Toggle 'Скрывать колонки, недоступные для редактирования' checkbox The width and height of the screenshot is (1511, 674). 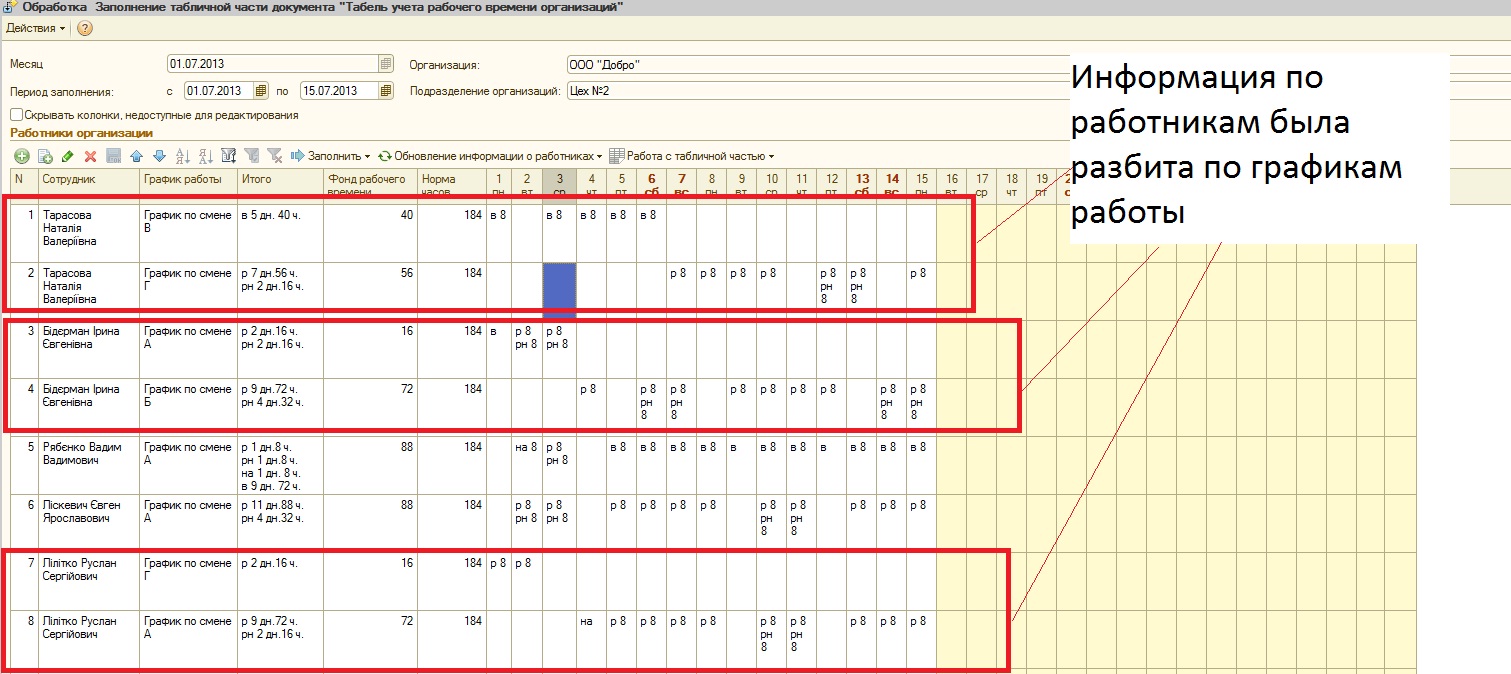coord(16,115)
